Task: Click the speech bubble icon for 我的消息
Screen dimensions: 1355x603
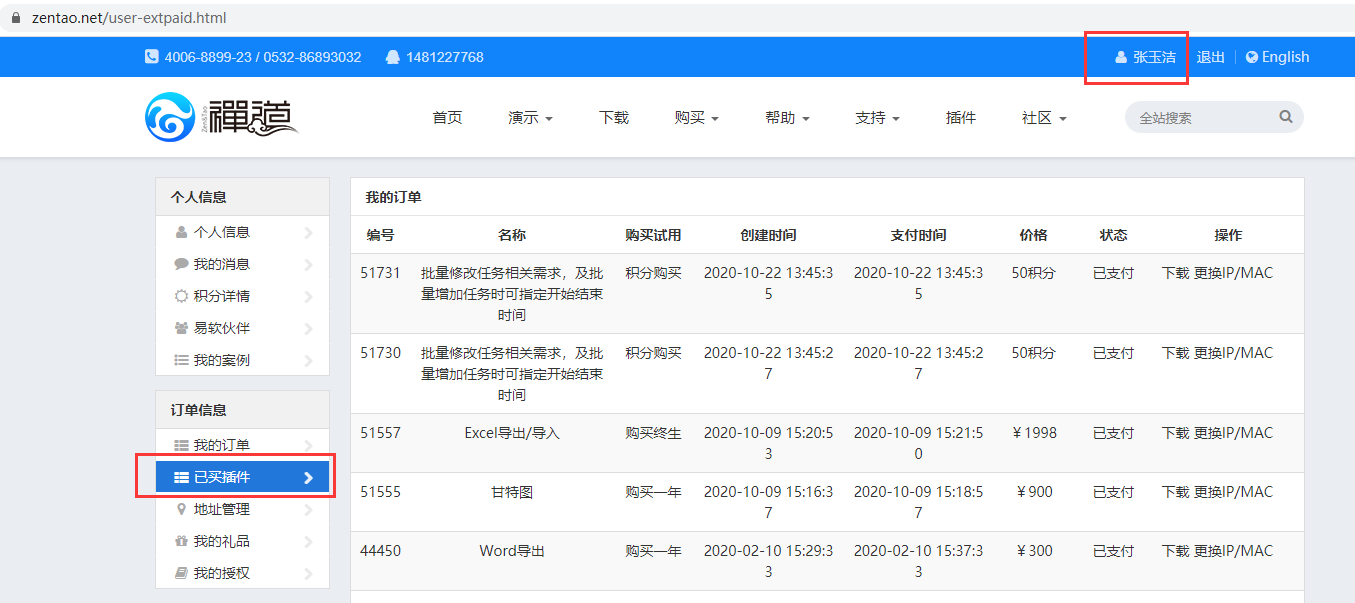Action: click(x=181, y=264)
